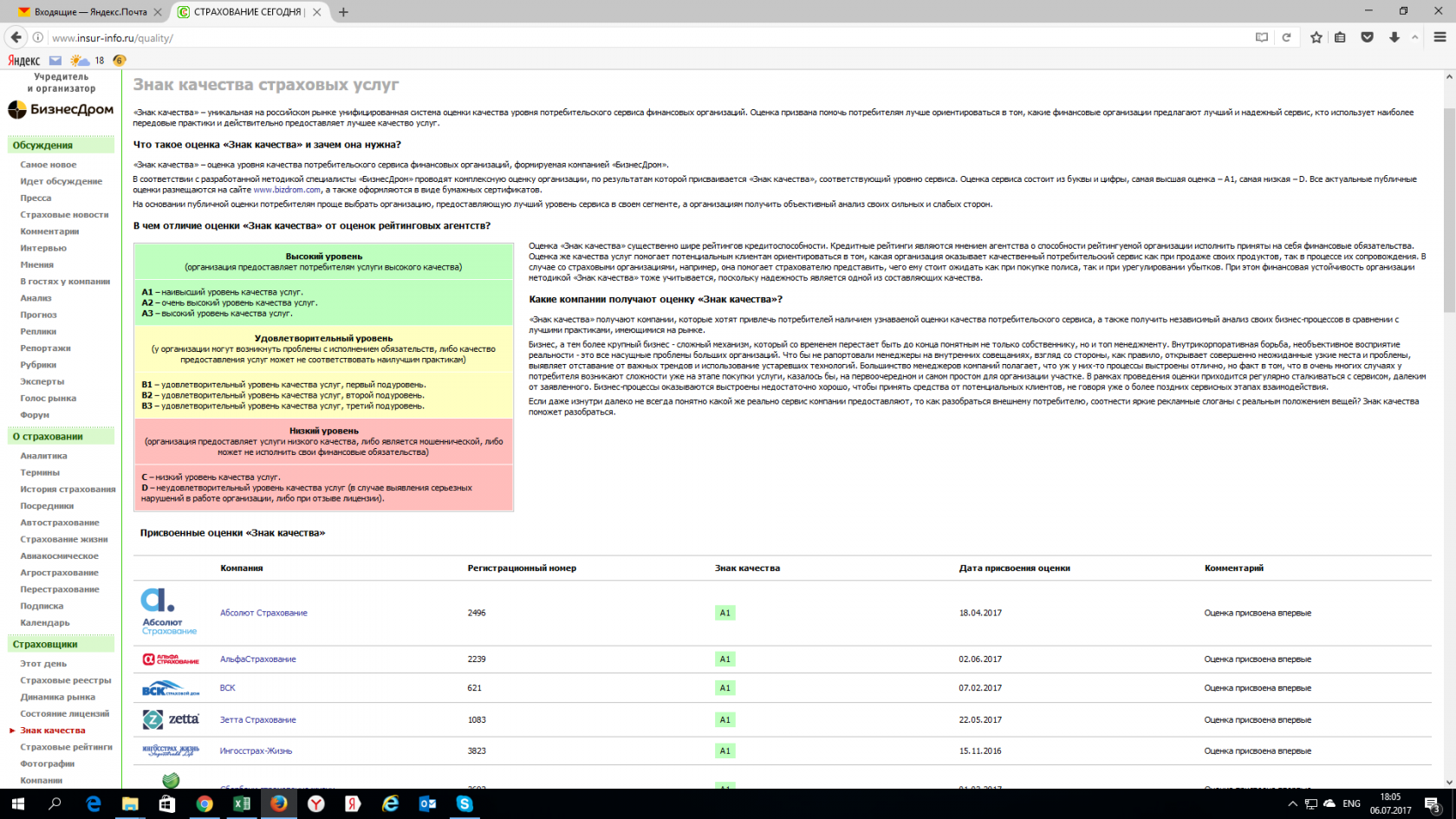1456x819 pixels.
Task: Click the Абсолют Страхование logo
Action: point(169,612)
